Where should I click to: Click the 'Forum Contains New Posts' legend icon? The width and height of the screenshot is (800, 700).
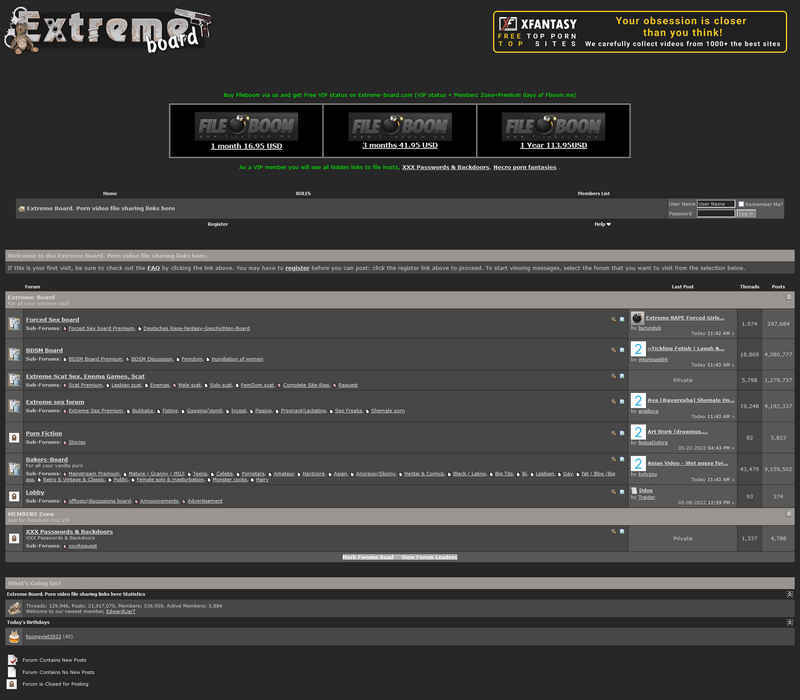click(12, 660)
